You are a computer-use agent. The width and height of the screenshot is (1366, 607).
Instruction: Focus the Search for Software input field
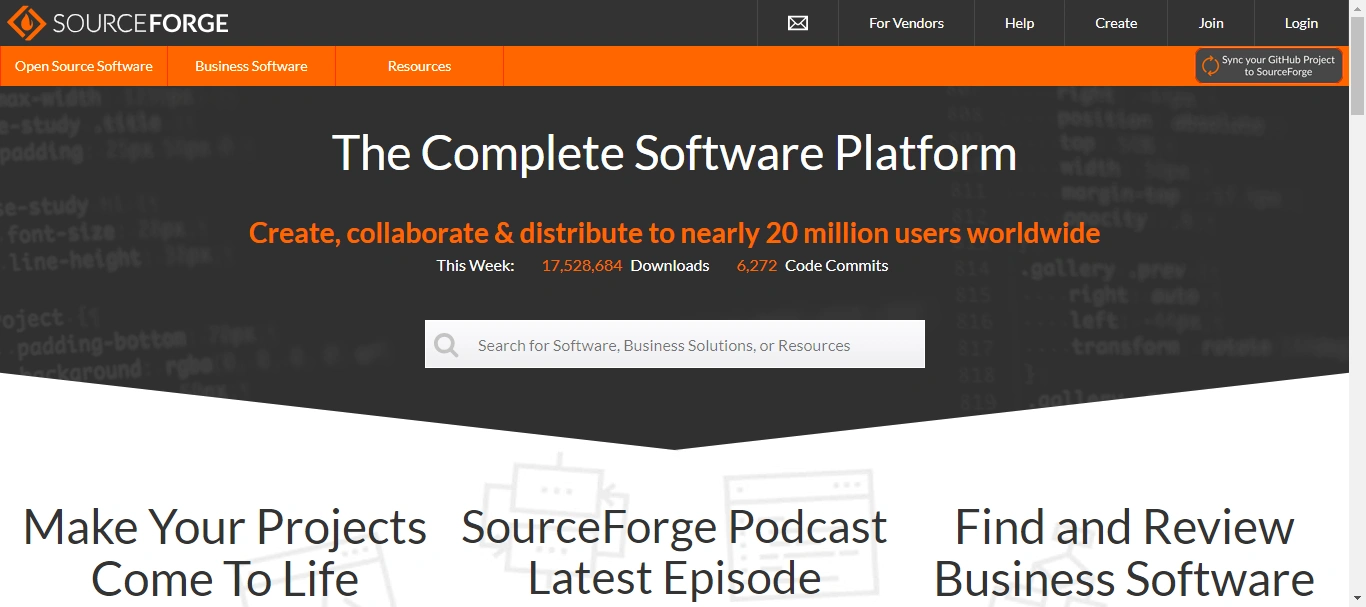pos(675,344)
